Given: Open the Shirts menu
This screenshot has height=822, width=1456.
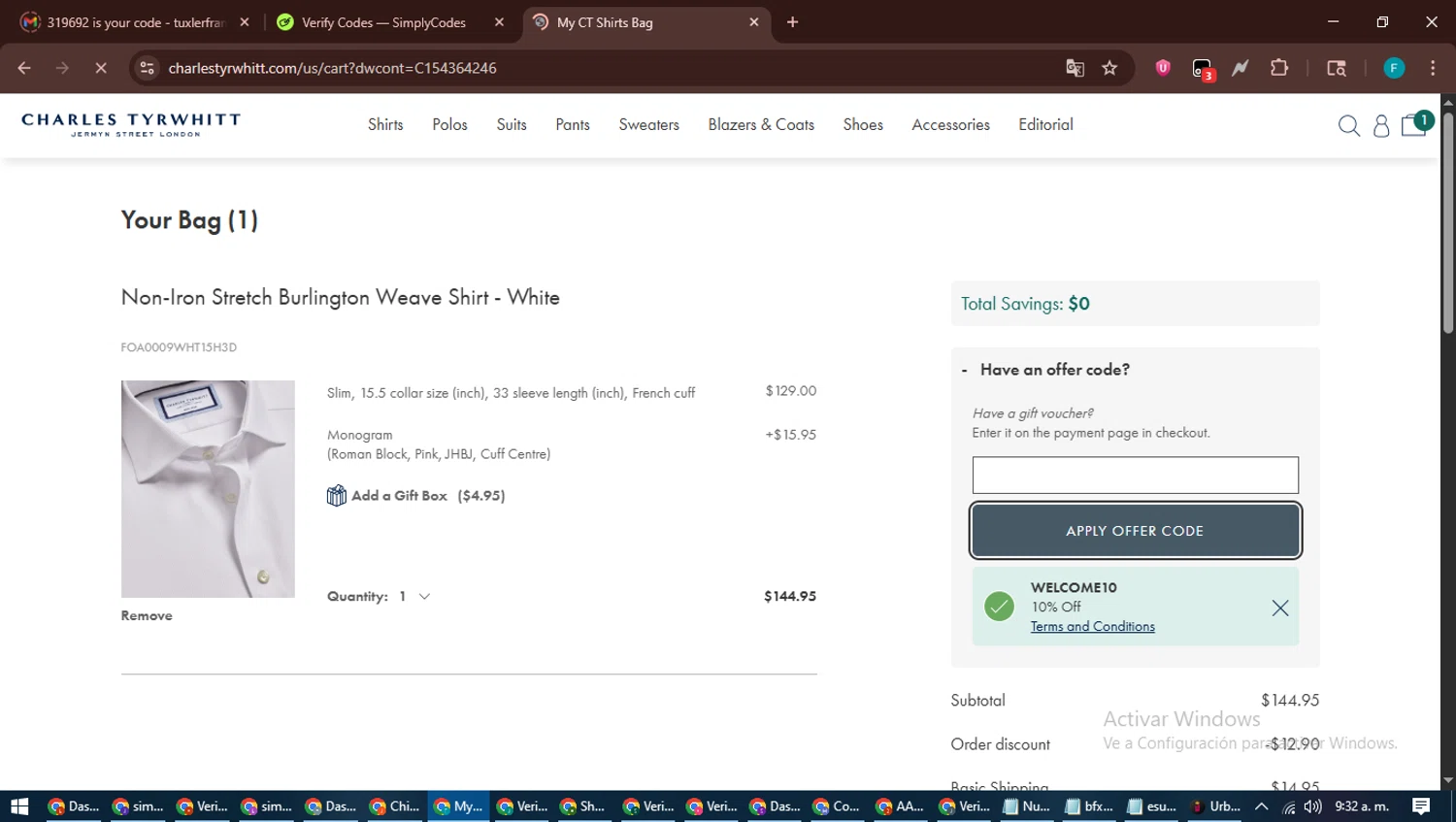Looking at the screenshot, I should pos(385,124).
